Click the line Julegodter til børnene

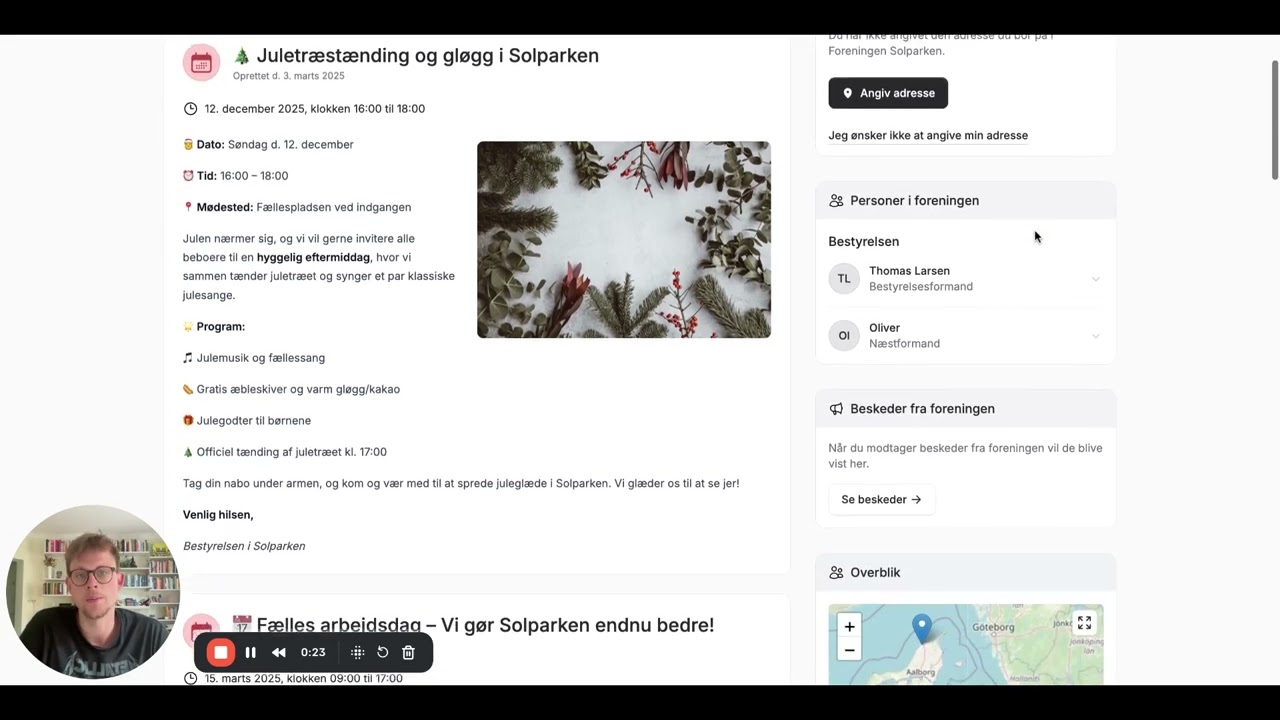click(x=247, y=421)
